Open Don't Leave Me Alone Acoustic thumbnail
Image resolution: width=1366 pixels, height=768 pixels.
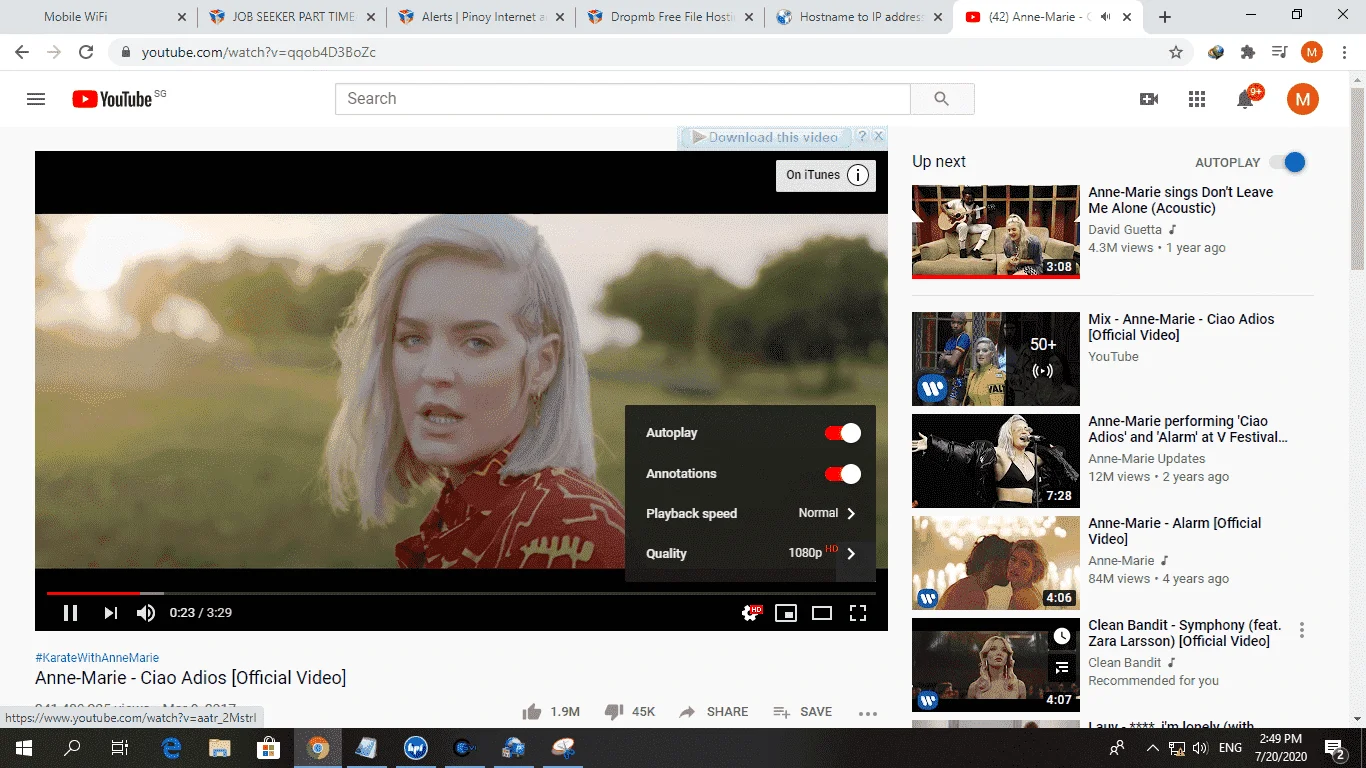[x=996, y=231]
